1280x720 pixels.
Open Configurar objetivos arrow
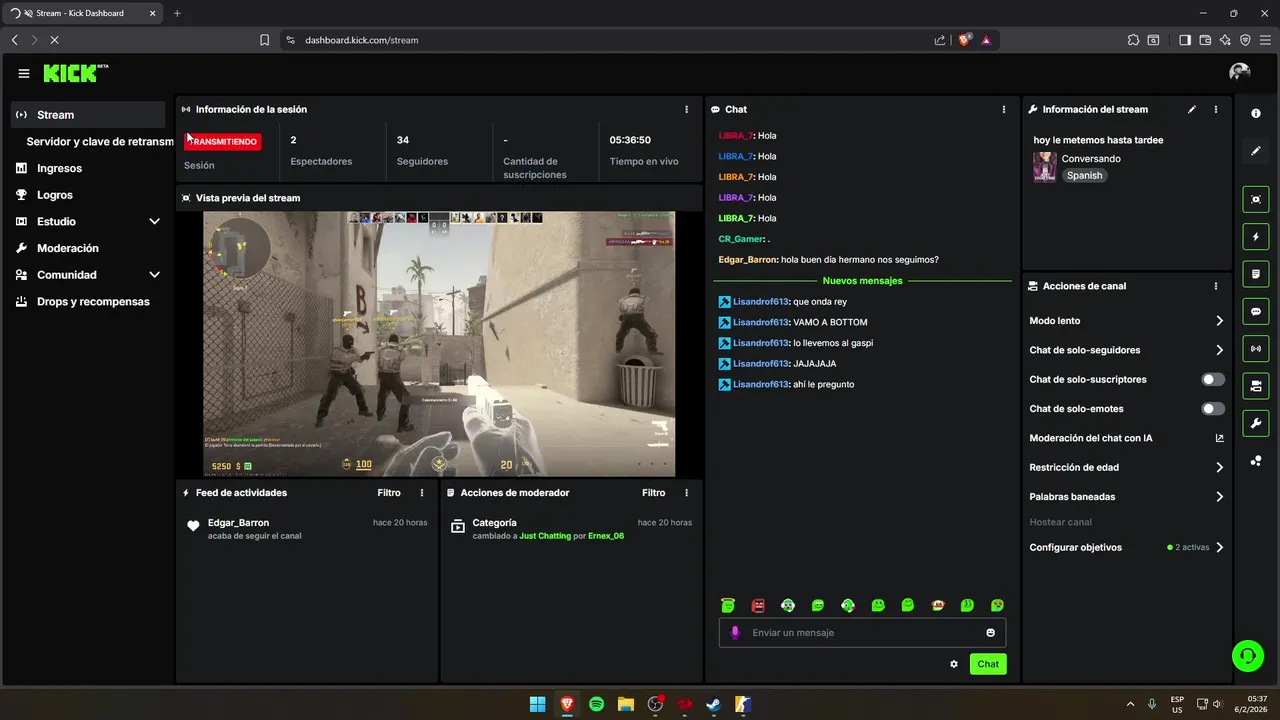(1219, 548)
